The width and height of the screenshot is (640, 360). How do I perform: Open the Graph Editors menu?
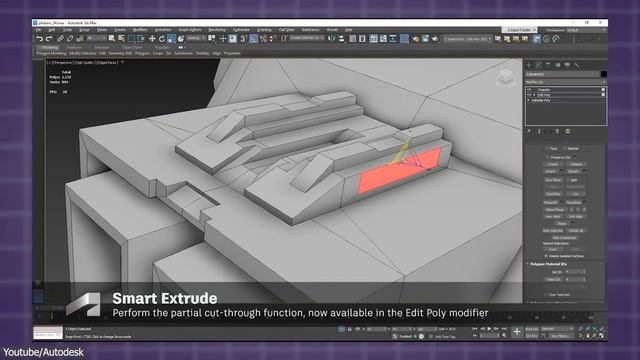(190, 30)
